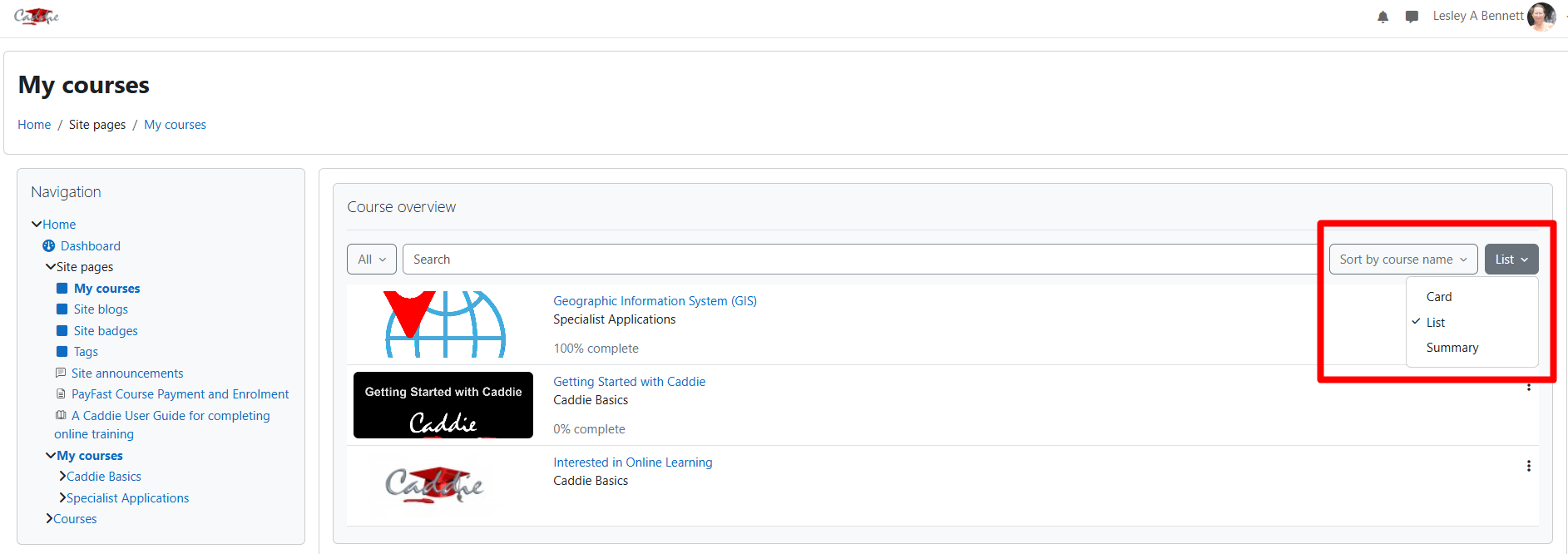
Task: Select the checked List view option
Action: pyautogui.click(x=1435, y=323)
